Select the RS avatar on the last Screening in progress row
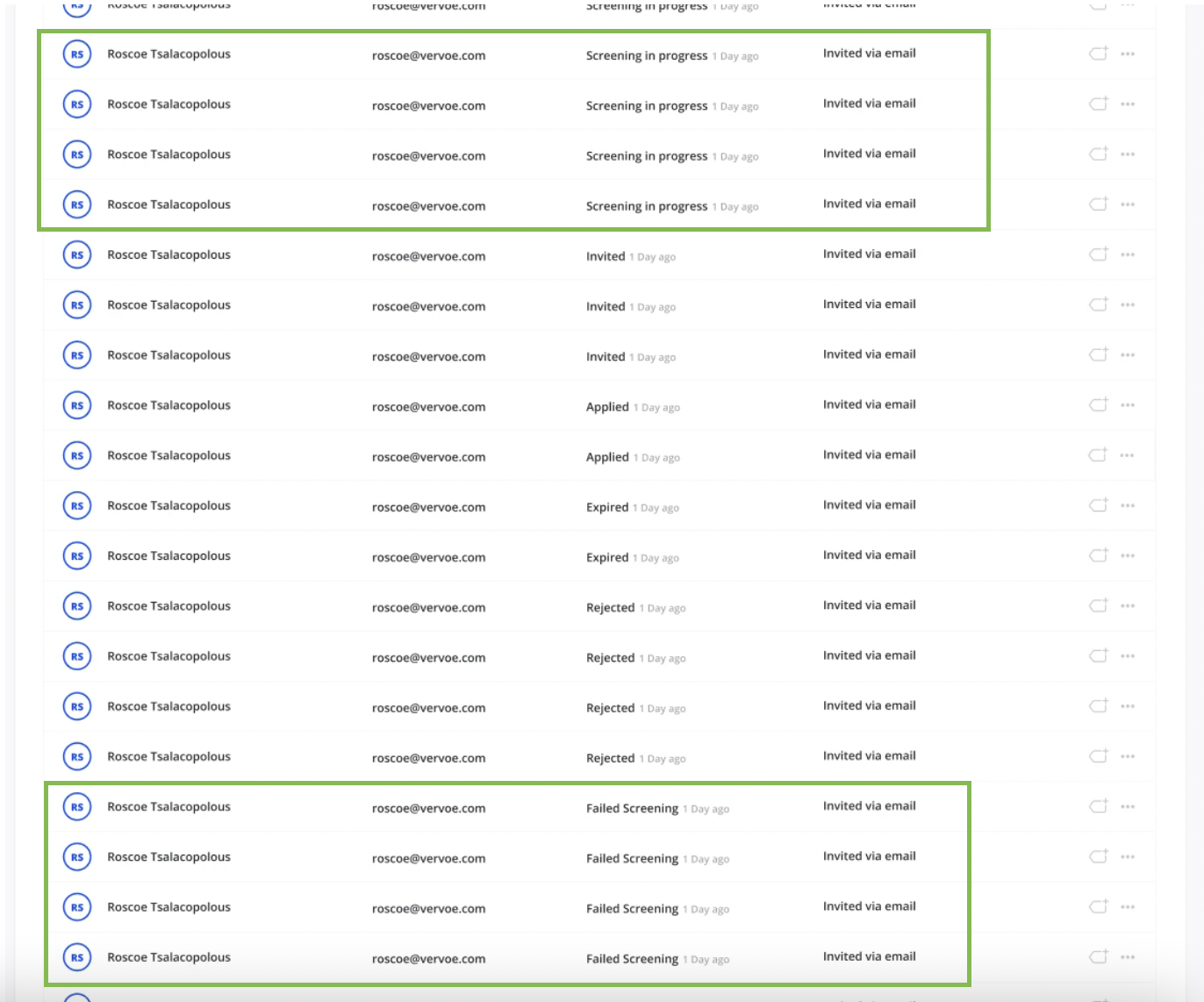The width and height of the screenshot is (1204, 1002). pos(77,204)
